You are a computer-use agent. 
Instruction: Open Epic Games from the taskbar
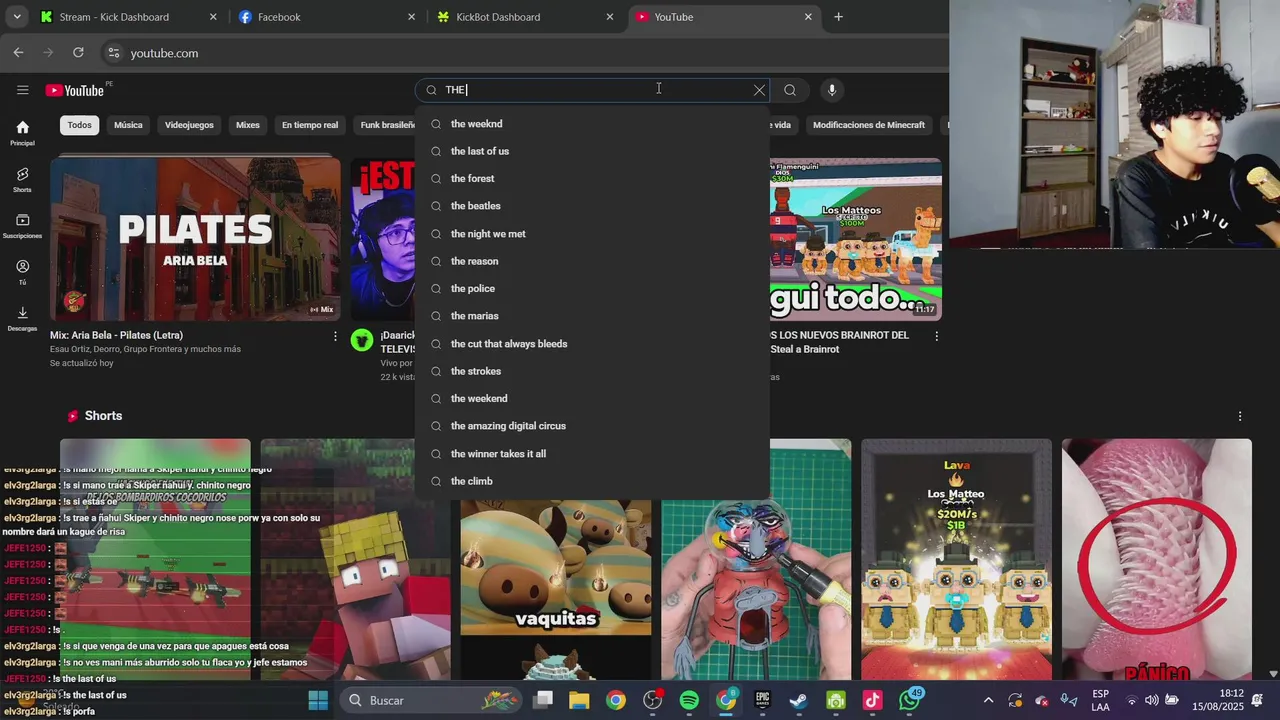click(762, 700)
